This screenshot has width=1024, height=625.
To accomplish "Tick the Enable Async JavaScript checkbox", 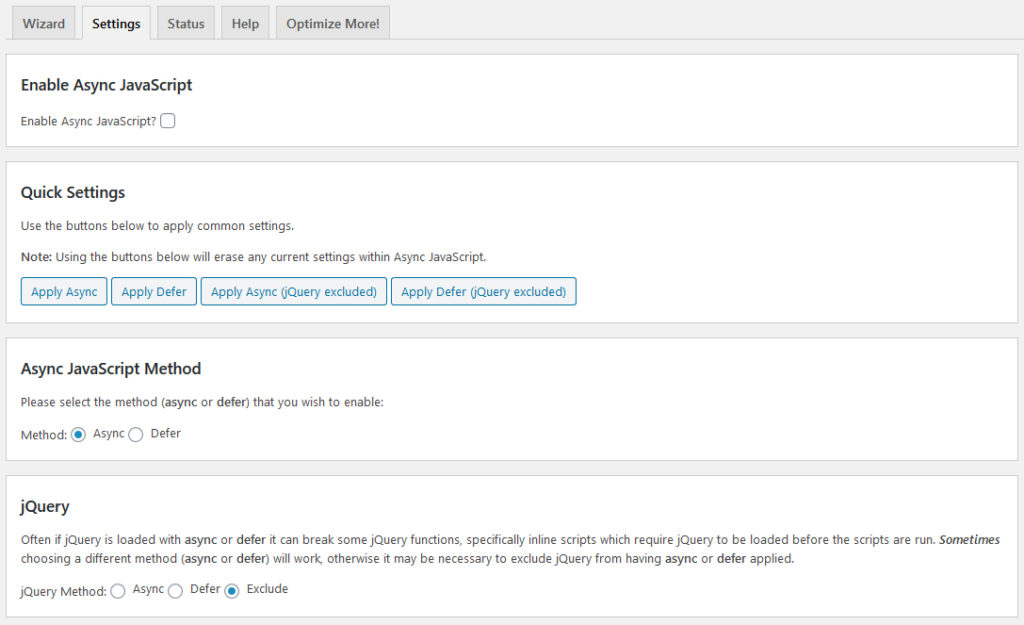I will (168, 121).
